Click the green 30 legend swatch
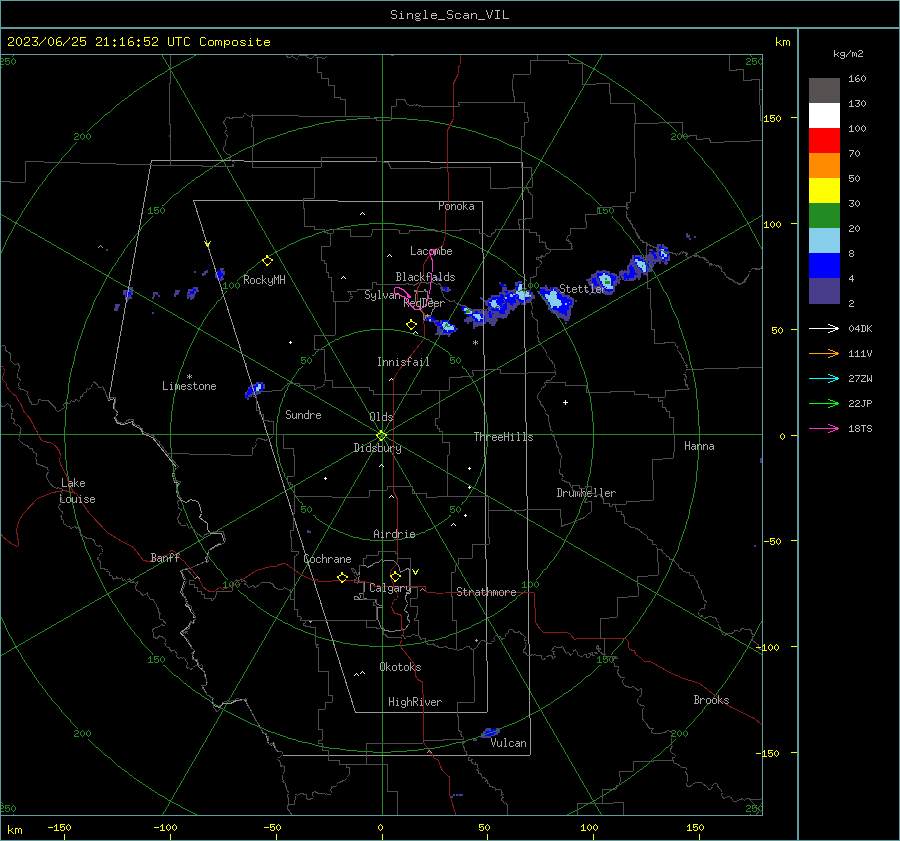Viewport: 900px width, 841px height. (x=824, y=216)
